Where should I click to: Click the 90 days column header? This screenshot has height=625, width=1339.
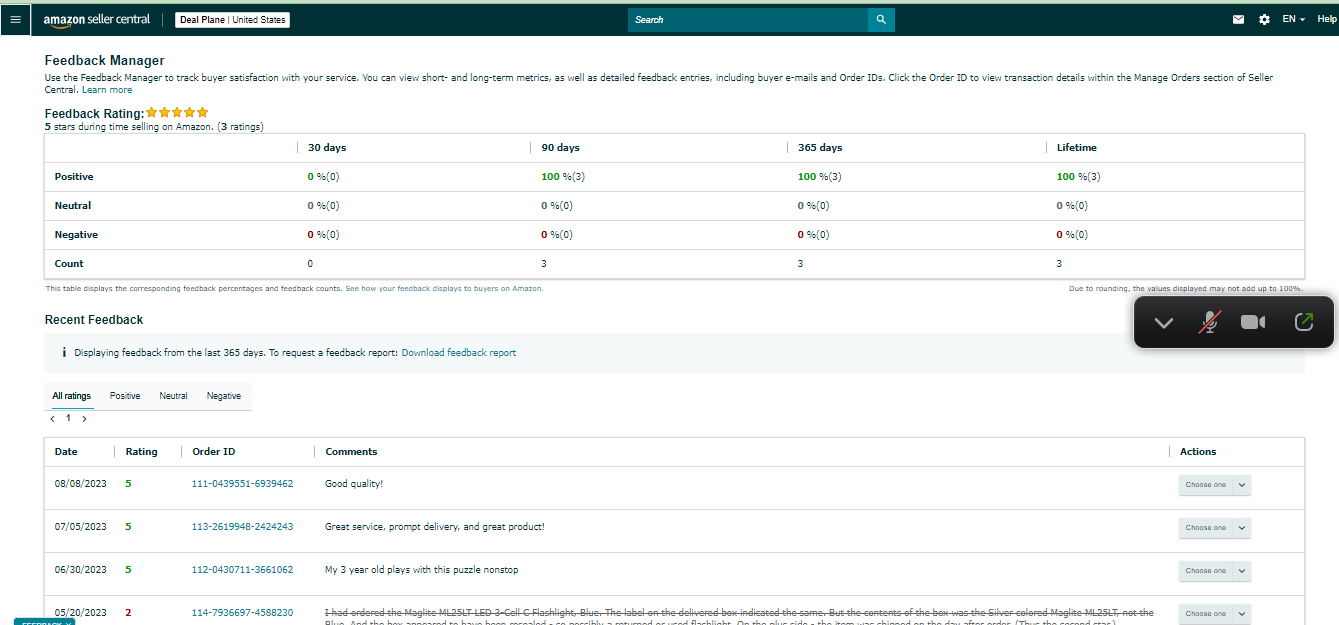tap(560, 148)
